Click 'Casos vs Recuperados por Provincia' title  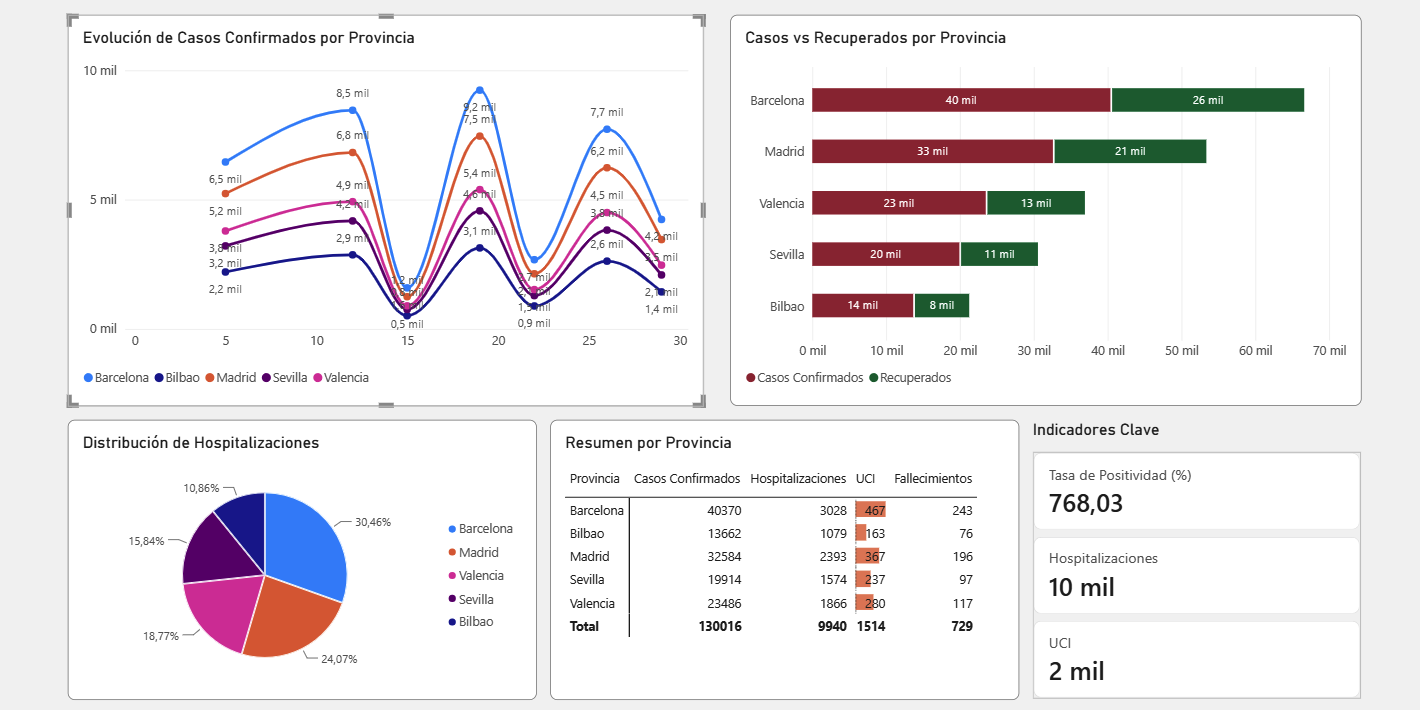(x=875, y=38)
